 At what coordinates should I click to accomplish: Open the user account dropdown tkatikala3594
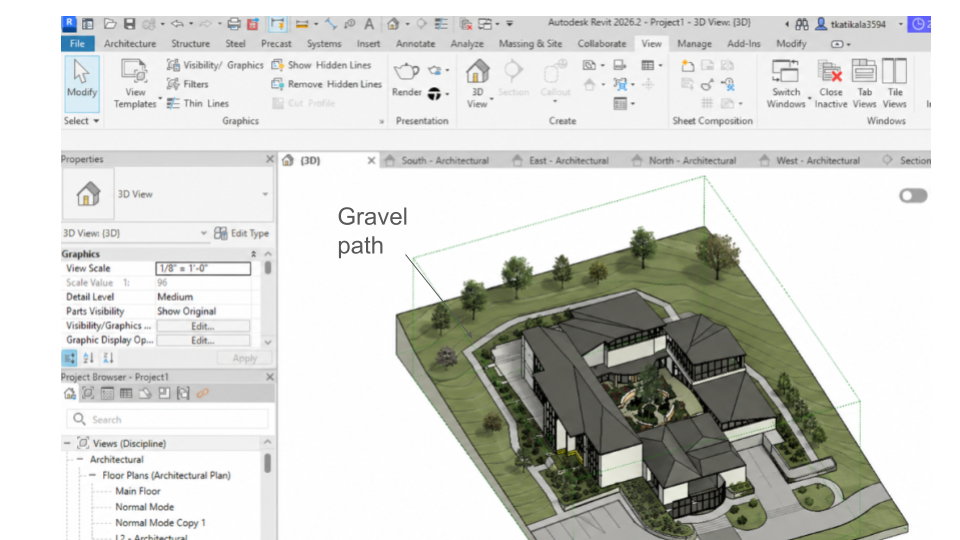(x=900, y=24)
